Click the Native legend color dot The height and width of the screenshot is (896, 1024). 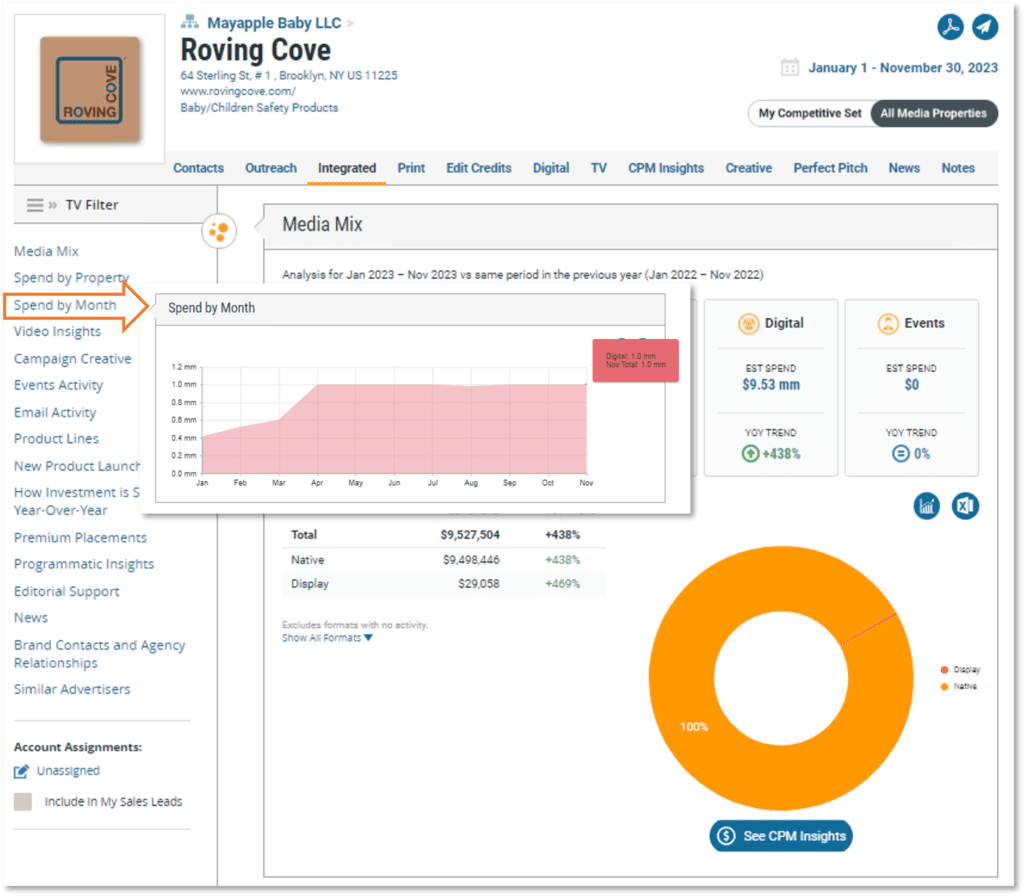point(944,686)
